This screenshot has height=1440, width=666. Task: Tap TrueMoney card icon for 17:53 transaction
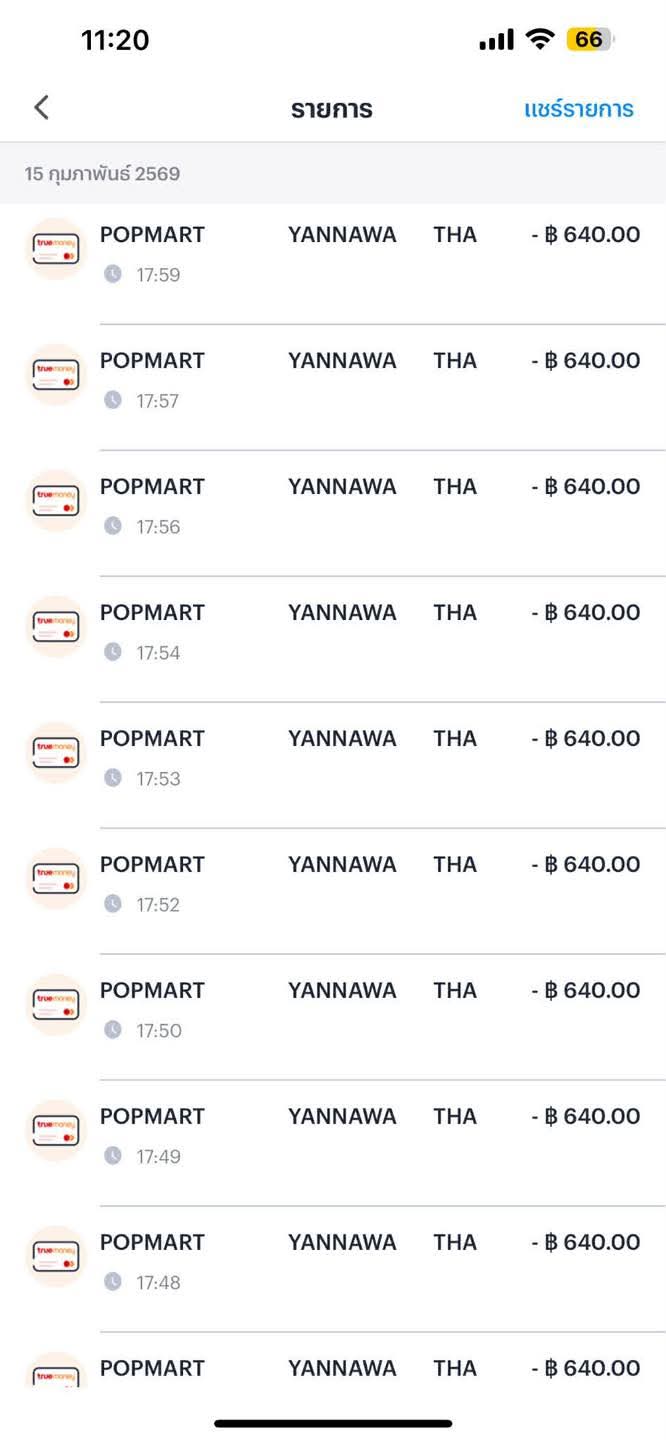(x=56, y=752)
